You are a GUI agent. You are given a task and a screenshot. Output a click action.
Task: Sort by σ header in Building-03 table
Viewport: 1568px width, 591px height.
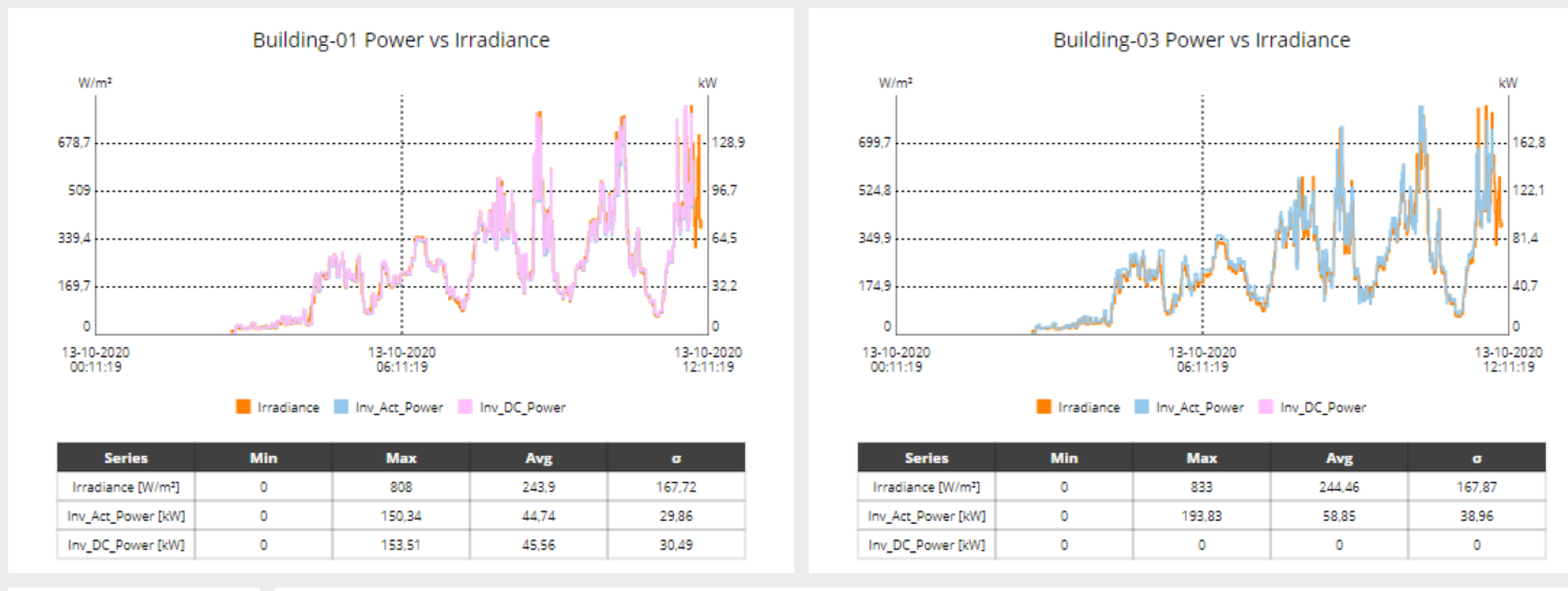tap(1476, 457)
